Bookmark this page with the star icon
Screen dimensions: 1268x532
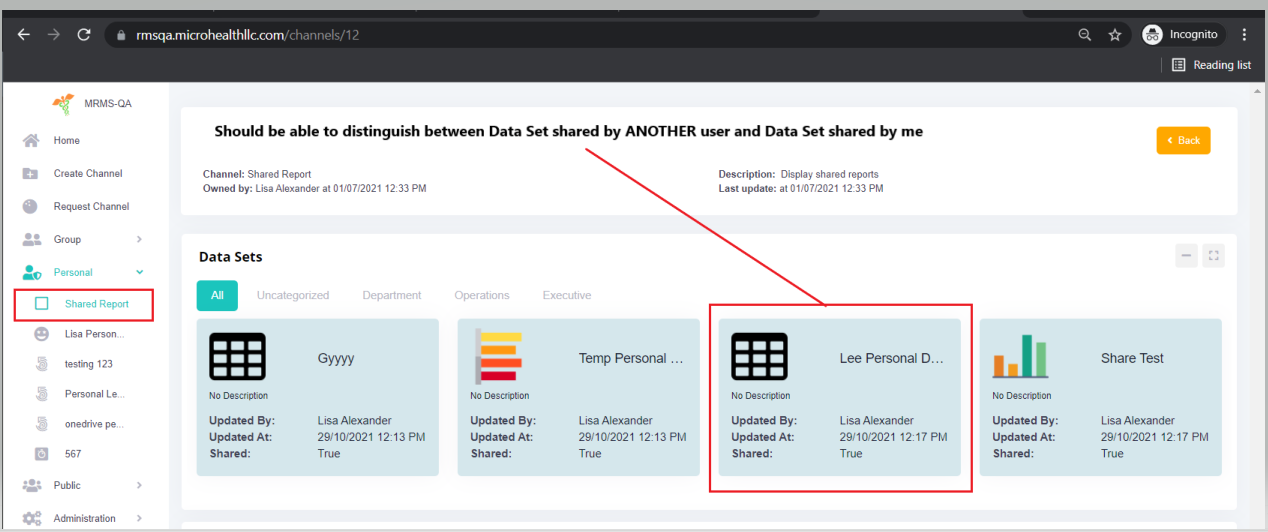(1114, 34)
